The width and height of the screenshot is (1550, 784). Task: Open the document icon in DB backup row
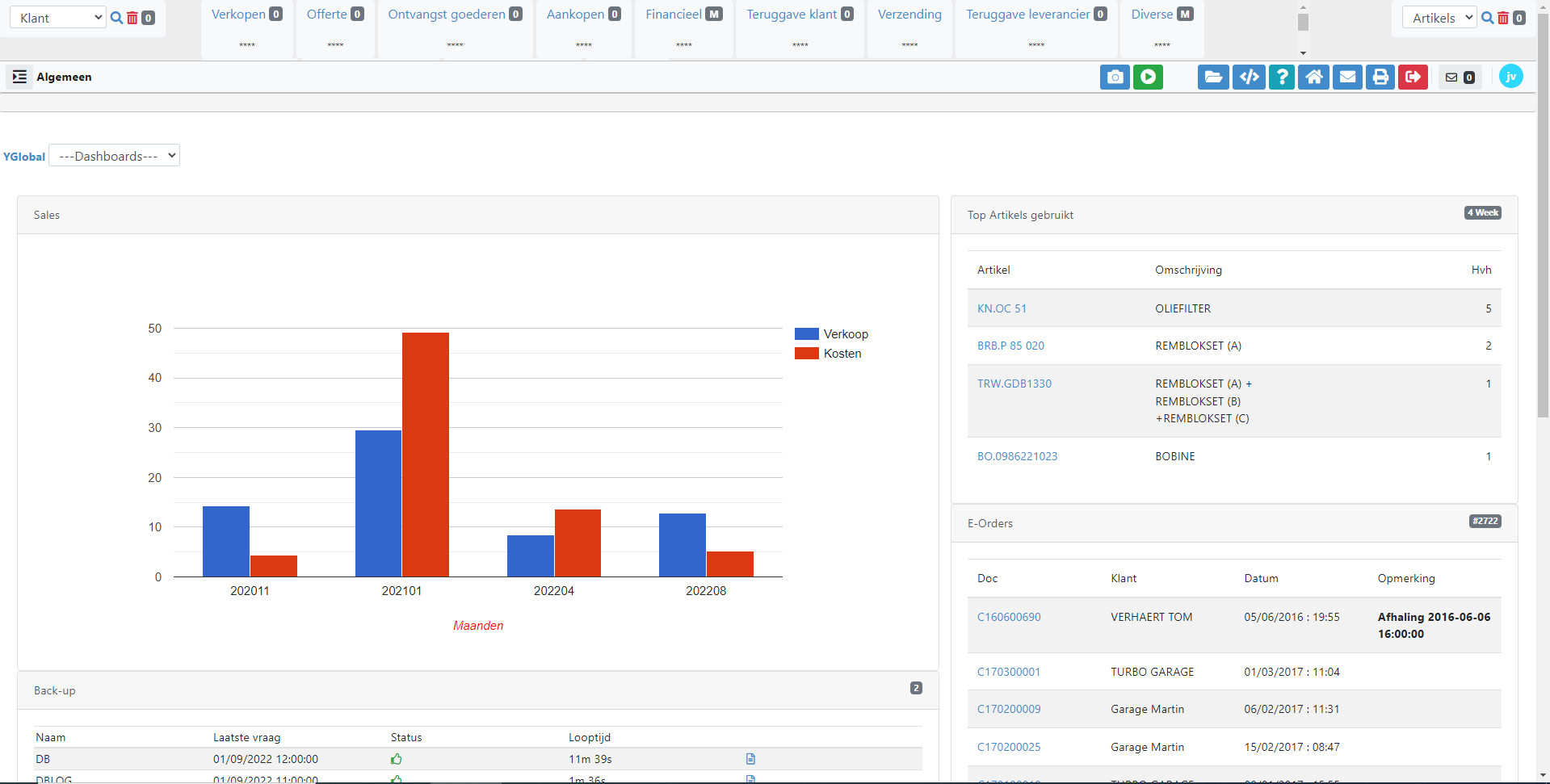(750, 759)
